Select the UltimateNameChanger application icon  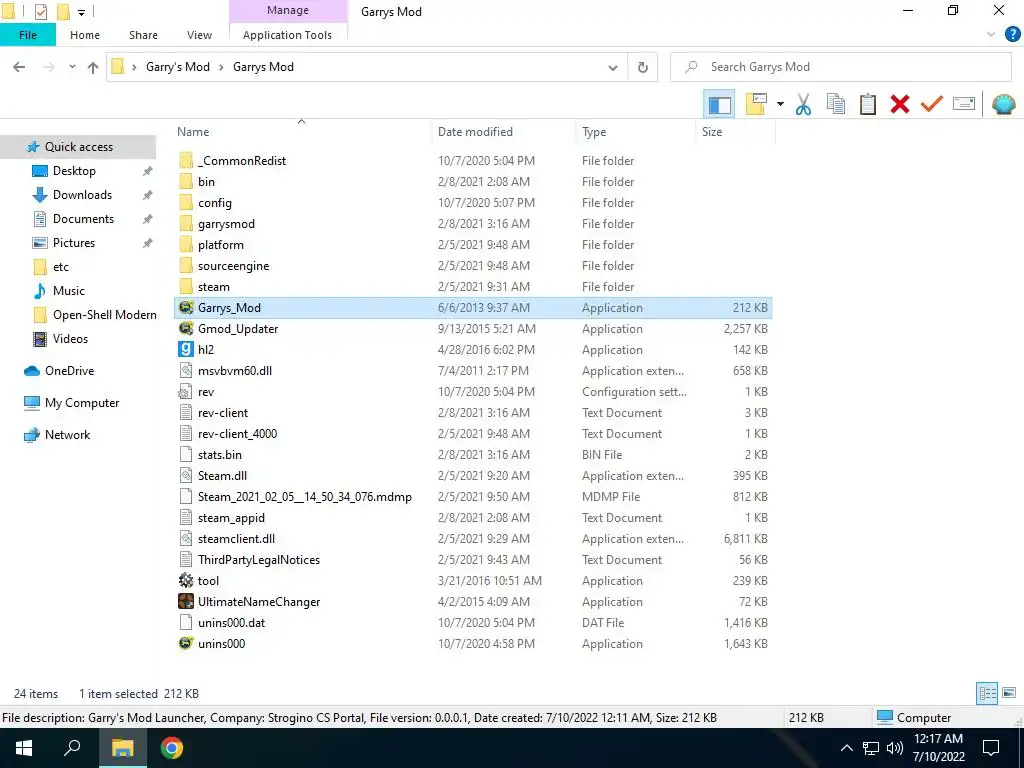(x=186, y=601)
